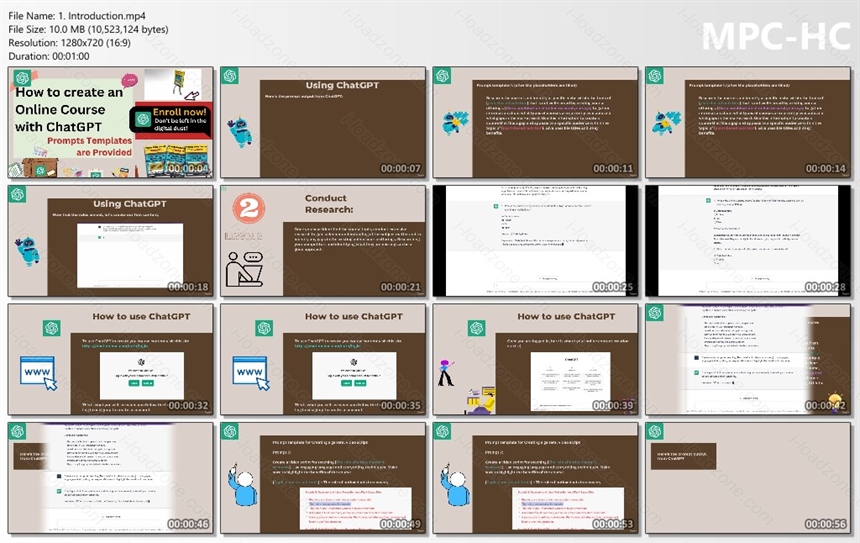Click the standing person figure in 00:00:39 frame
Image resolution: width=860 pixels, height=543 pixels.
point(446,372)
